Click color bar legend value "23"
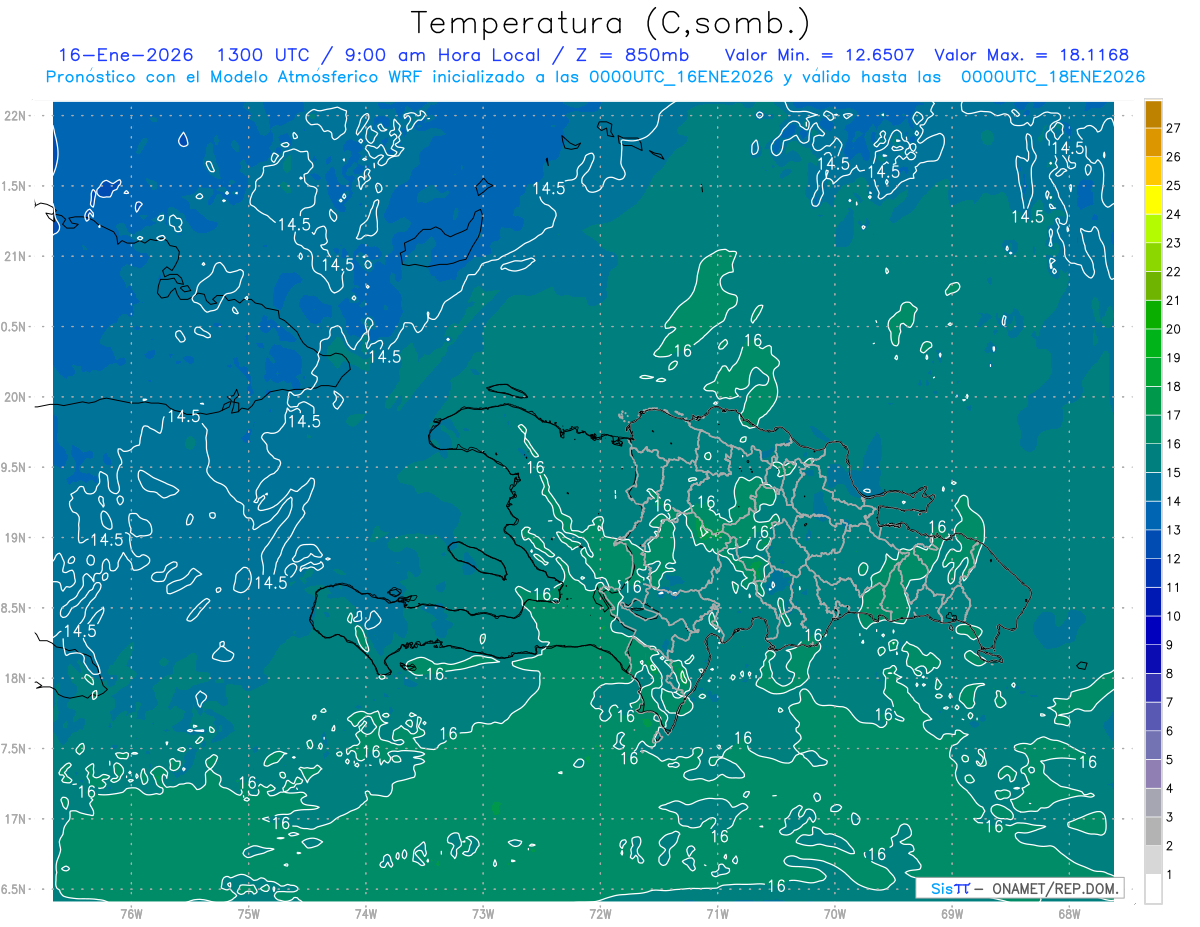 point(1174,243)
